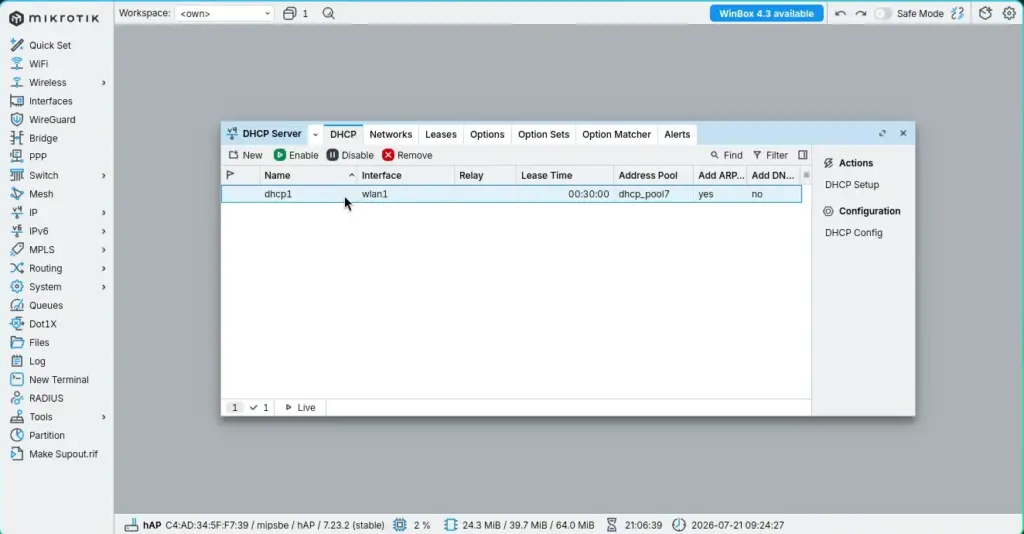
Task: Switch to the Option Sets tab
Action: point(543,134)
